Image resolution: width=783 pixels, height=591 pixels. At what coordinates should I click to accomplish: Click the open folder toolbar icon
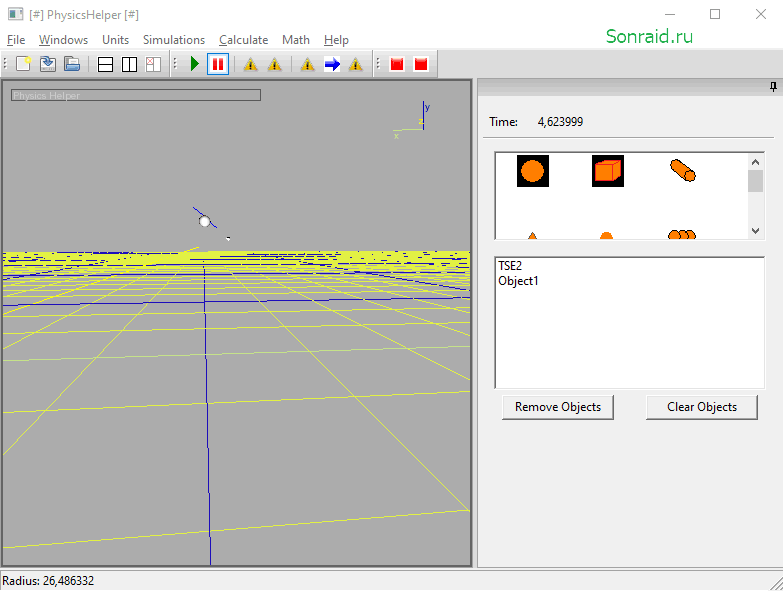tap(71, 64)
